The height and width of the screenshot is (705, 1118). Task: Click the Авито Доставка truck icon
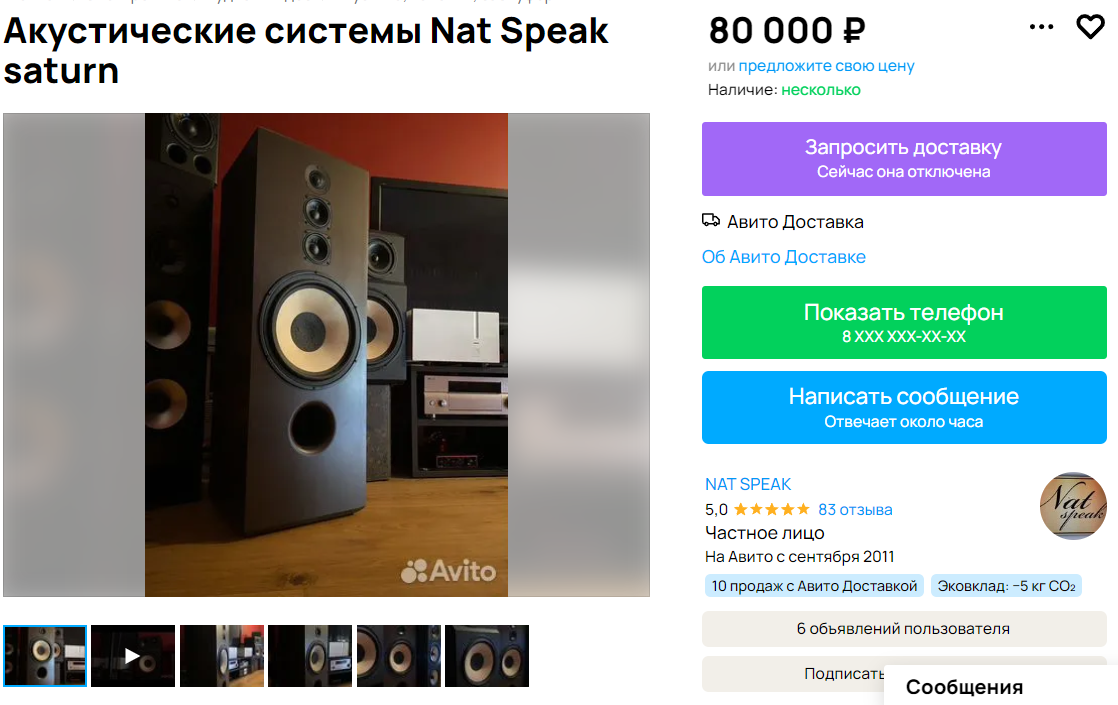click(711, 221)
